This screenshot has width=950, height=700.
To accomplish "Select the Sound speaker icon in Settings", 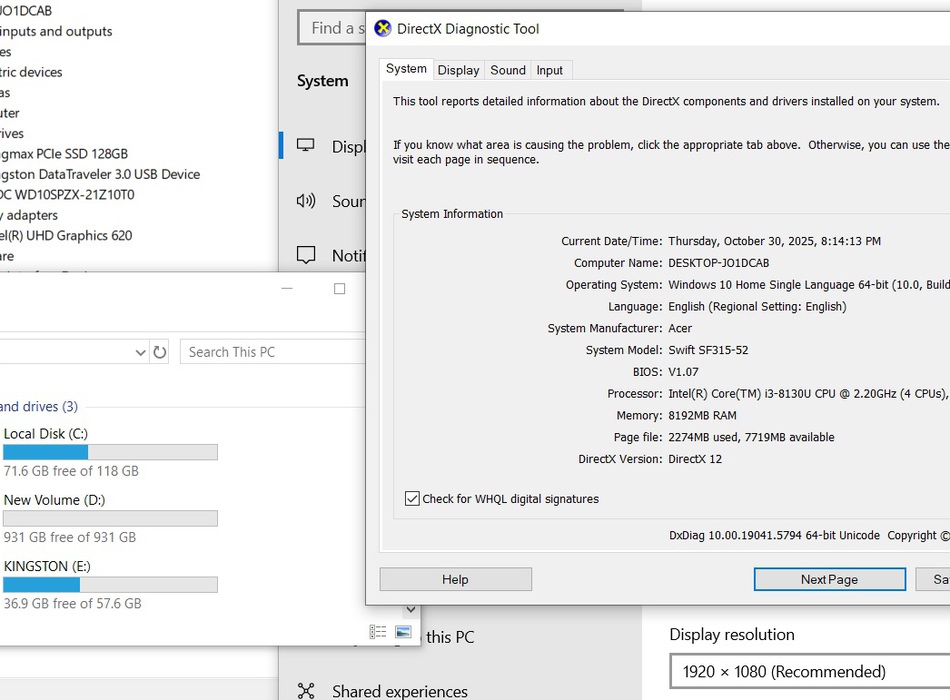I will click(306, 201).
